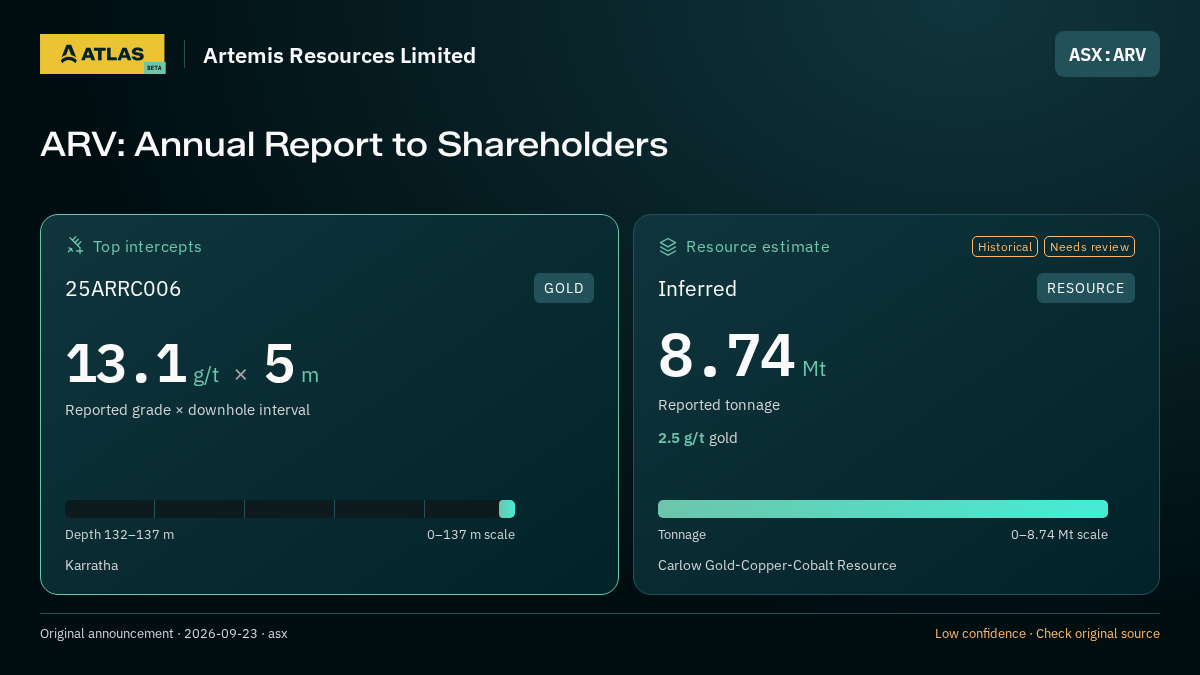Image resolution: width=1200 pixels, height=675 pixels.
Task: Click the title ARV: Annual Report to Shareholders
Action: click(x=354, y=145)
